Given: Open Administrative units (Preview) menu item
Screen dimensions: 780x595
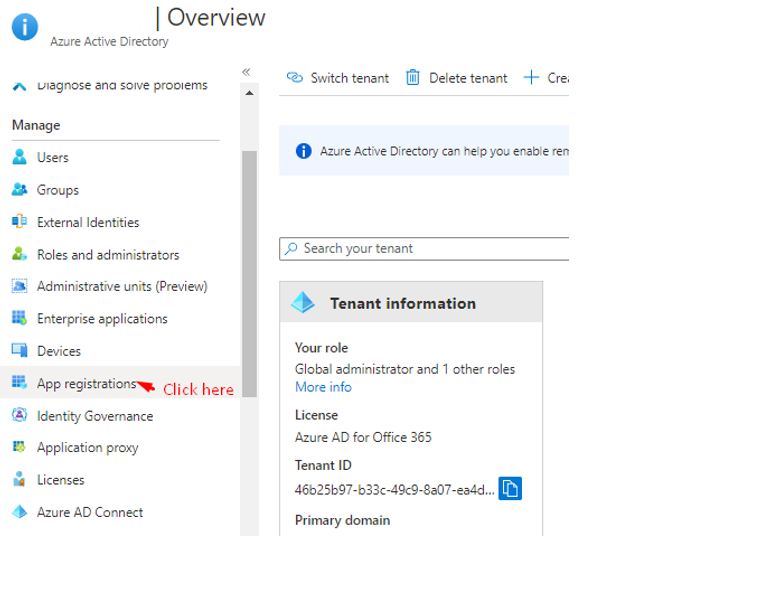Looking at the screenshot, I should [x=121, y=286].
